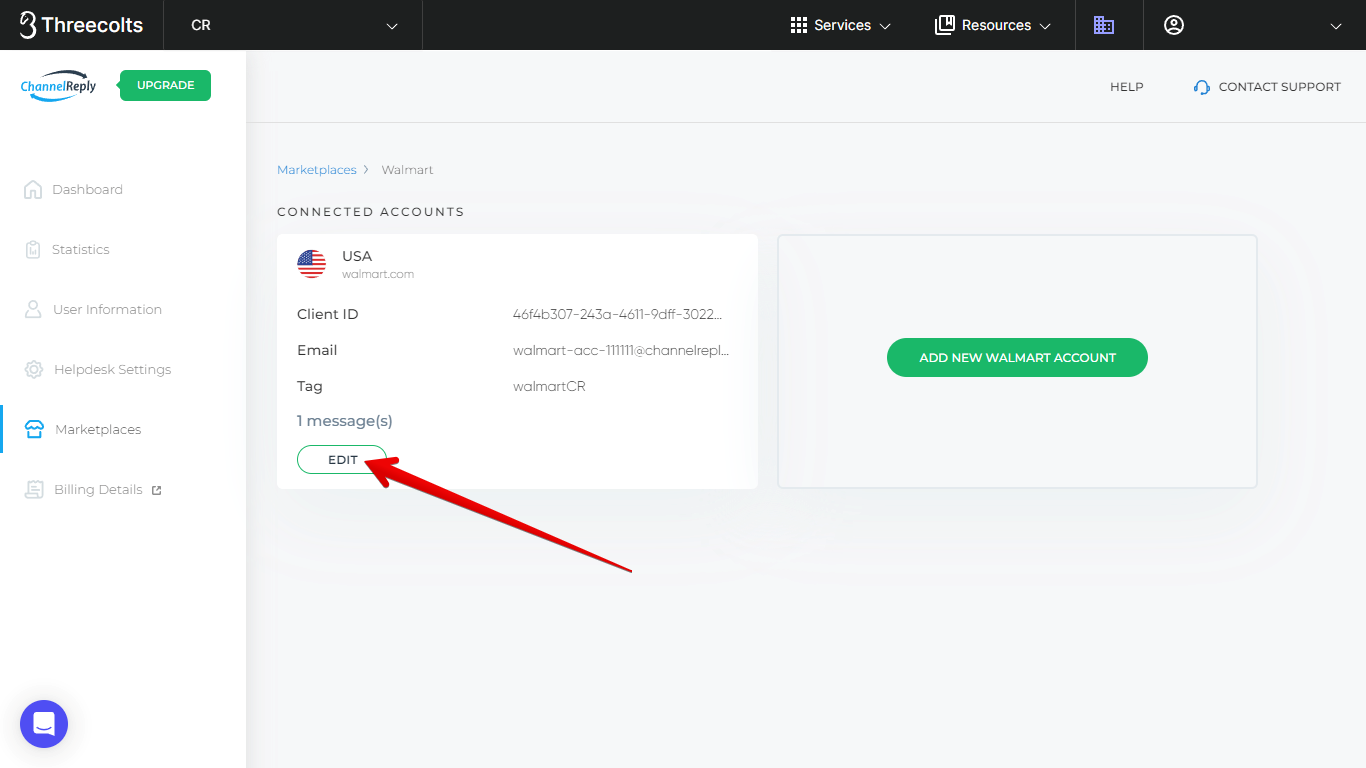
Task: Open the CR account dropdown
Action: click(x=293, y=25)
